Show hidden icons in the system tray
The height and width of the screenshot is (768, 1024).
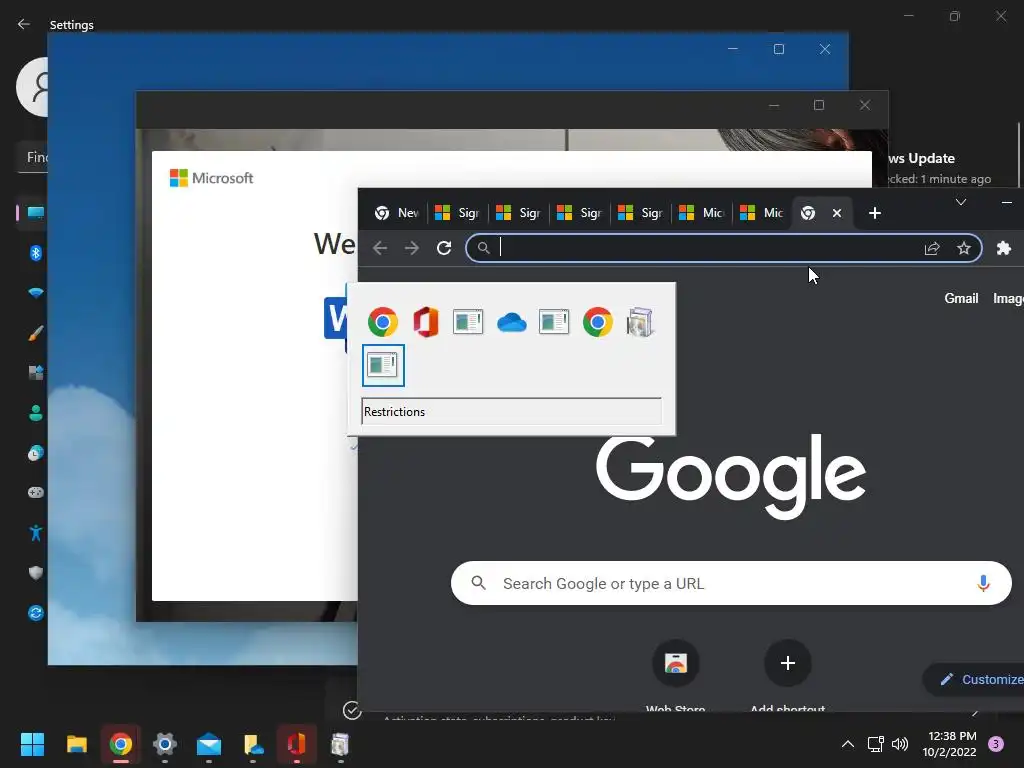click(x=848, y=744)
